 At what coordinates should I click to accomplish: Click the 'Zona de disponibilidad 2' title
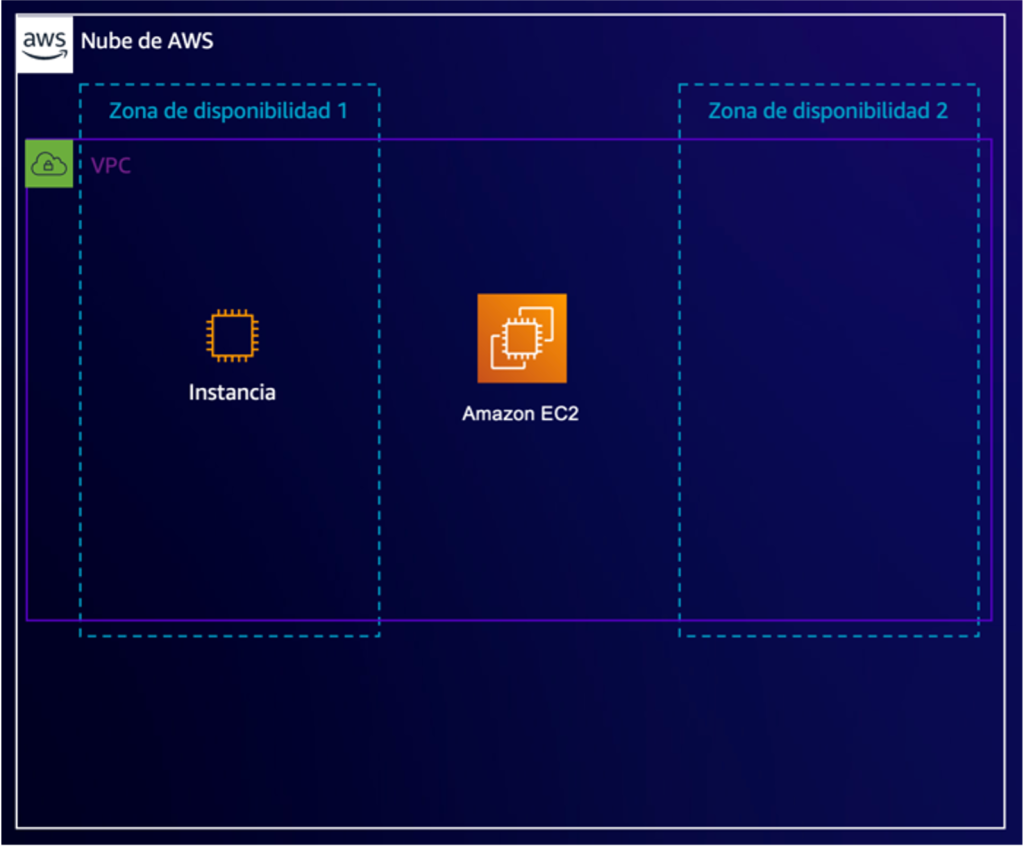point(828,111)
